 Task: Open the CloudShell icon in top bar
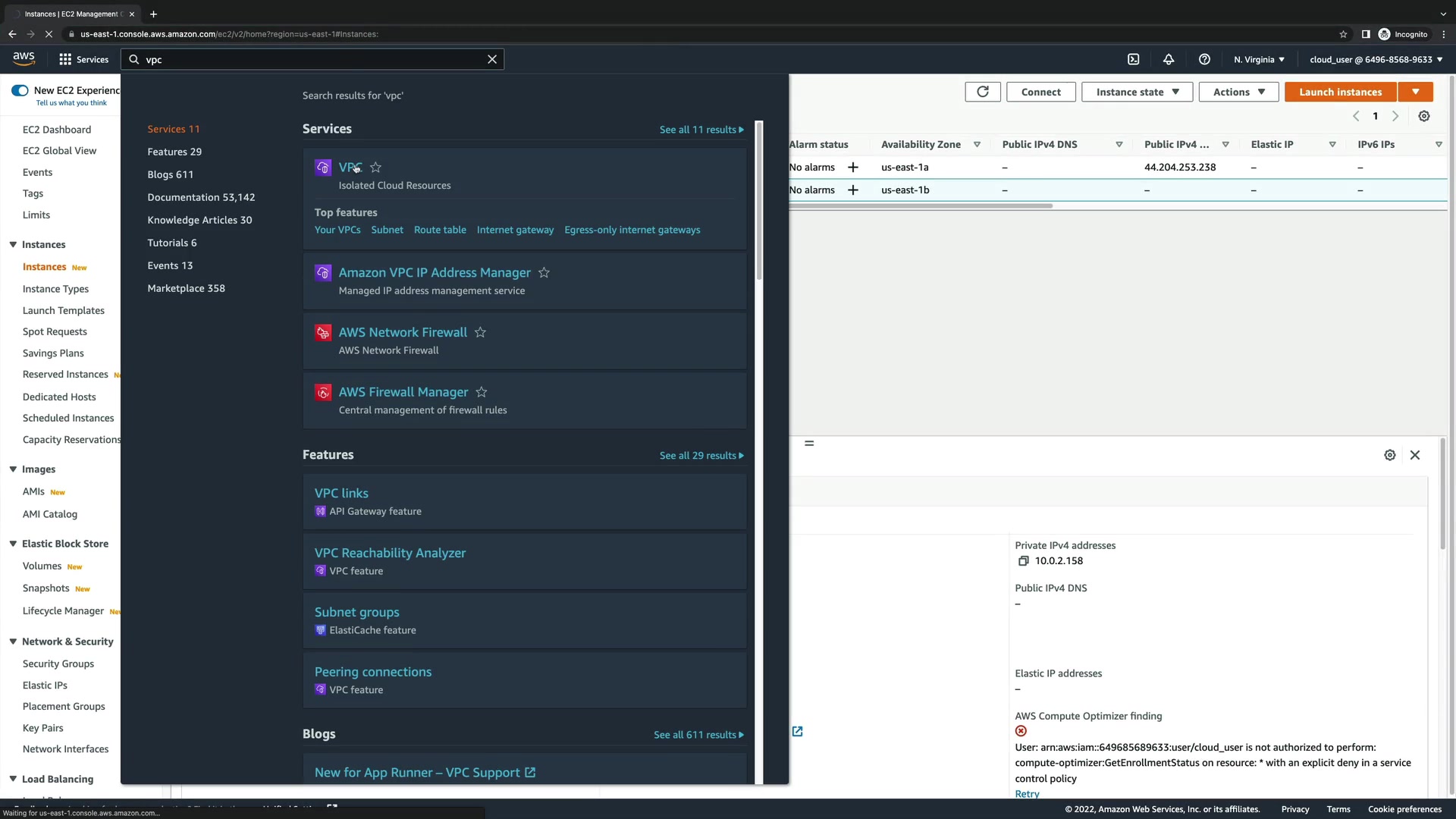[1133, 59]
